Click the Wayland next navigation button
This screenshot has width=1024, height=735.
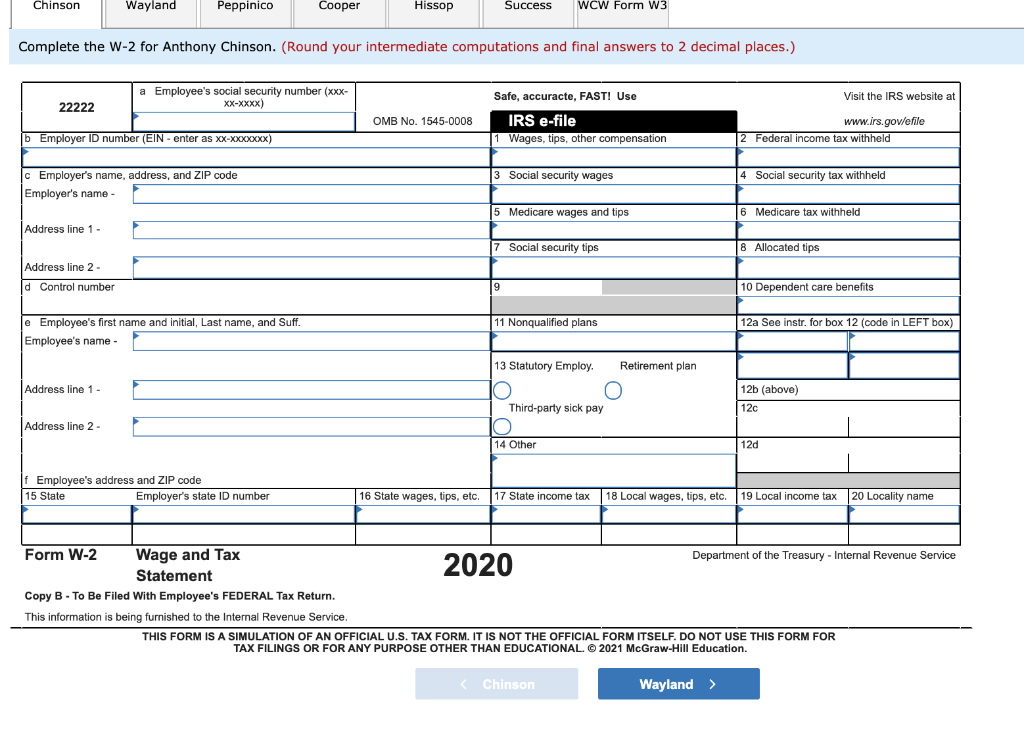tap(678, 683)
